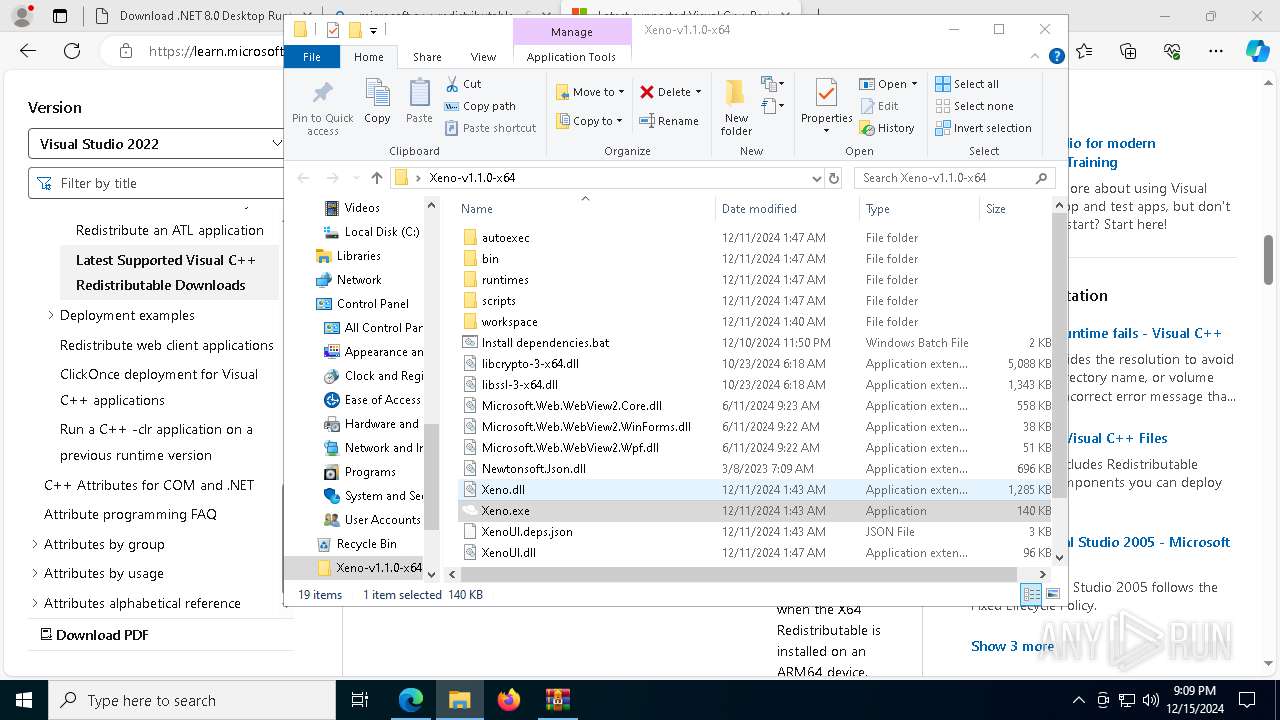Select Recycle Bin in navigation pane
This screenshot has height=720, width=1280.
coord(366,544)
